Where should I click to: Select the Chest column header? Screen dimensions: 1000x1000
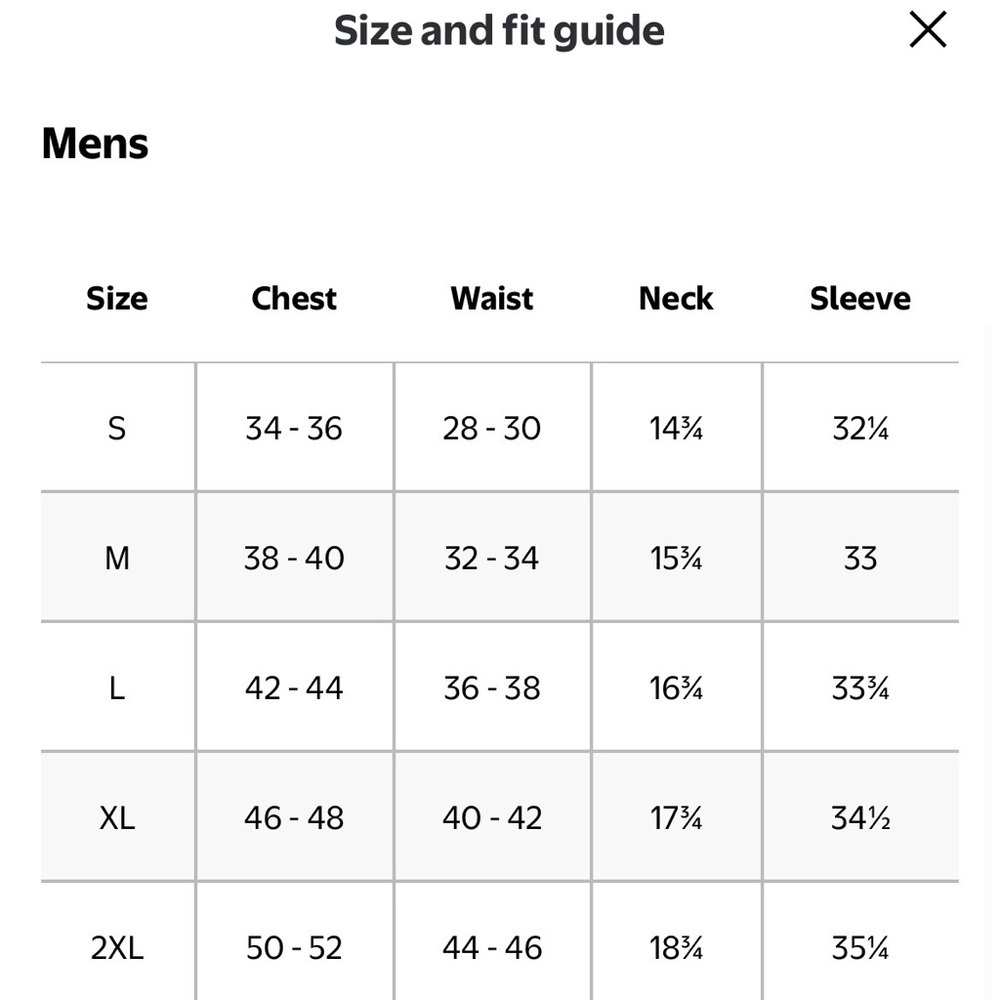(294, 298)
